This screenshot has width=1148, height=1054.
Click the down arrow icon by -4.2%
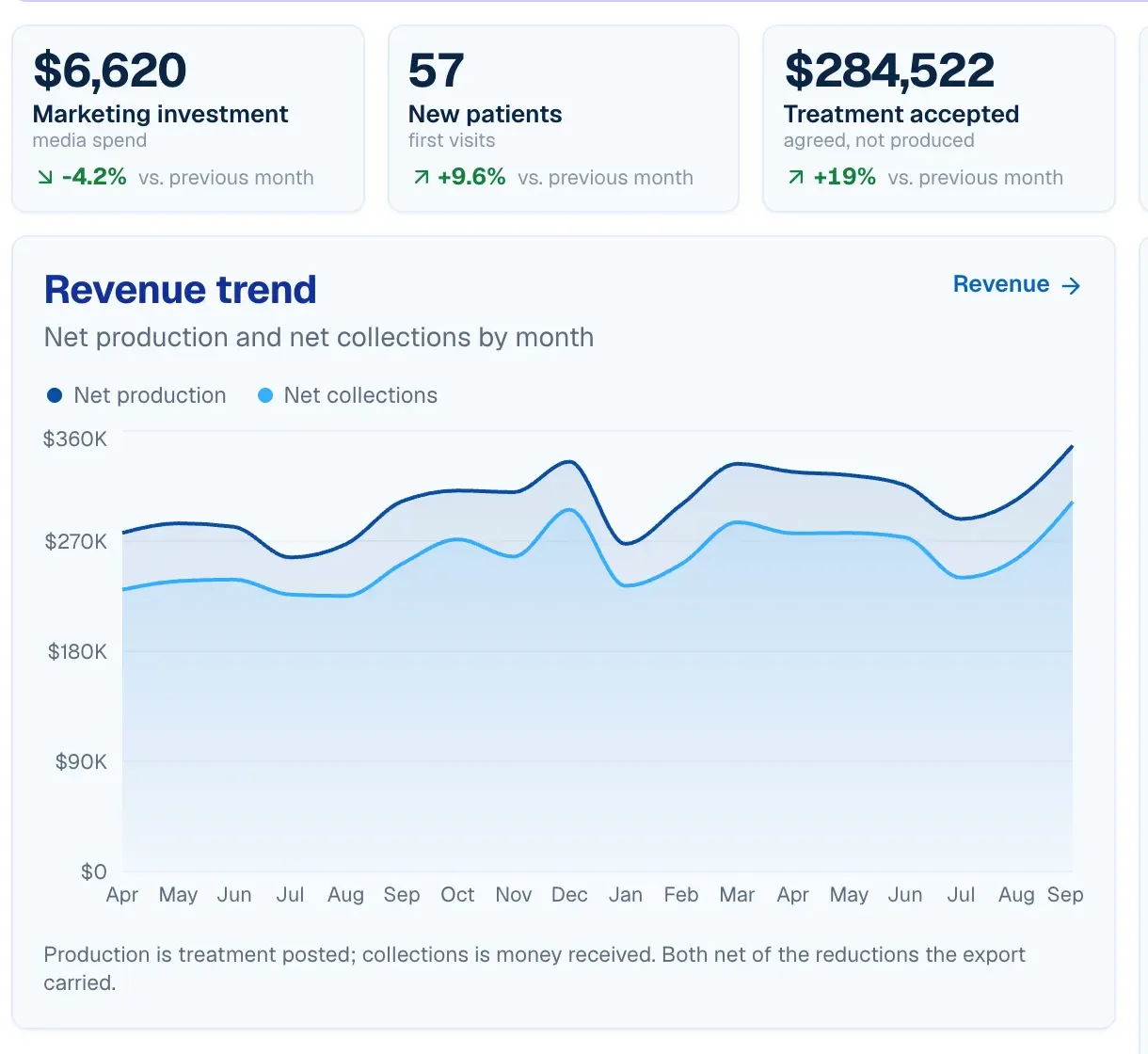pyautogui.click(x=45, y=177)
